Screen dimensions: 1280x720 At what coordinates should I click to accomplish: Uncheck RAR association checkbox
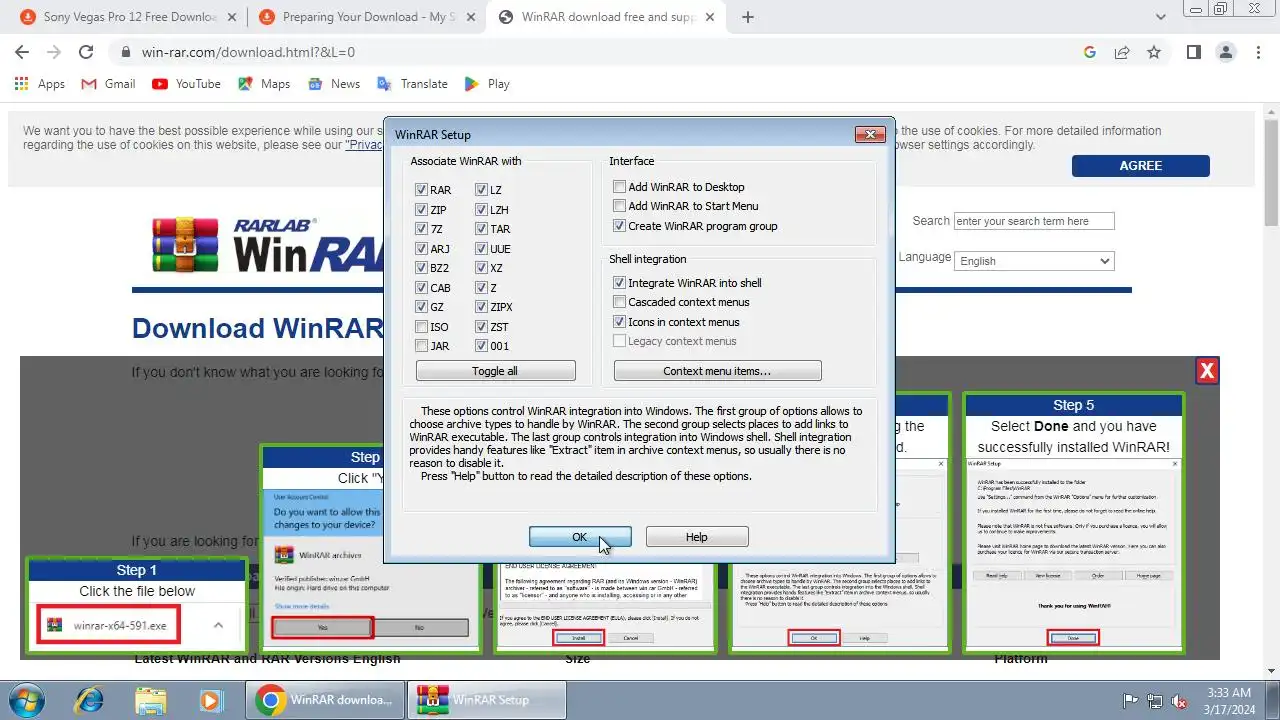click(422, 190)
